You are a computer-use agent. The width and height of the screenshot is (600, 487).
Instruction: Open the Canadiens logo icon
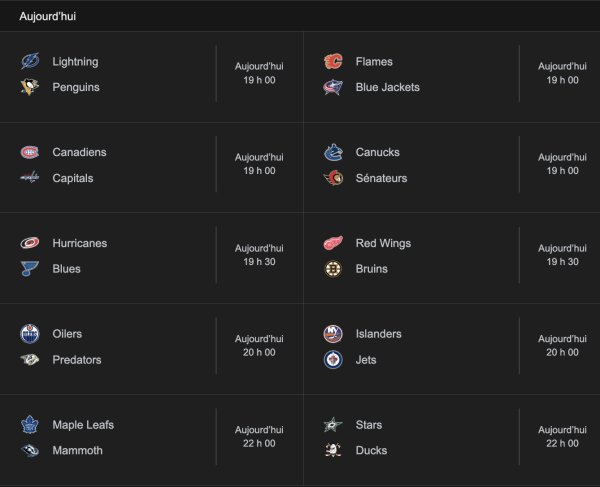pos(29,153)
